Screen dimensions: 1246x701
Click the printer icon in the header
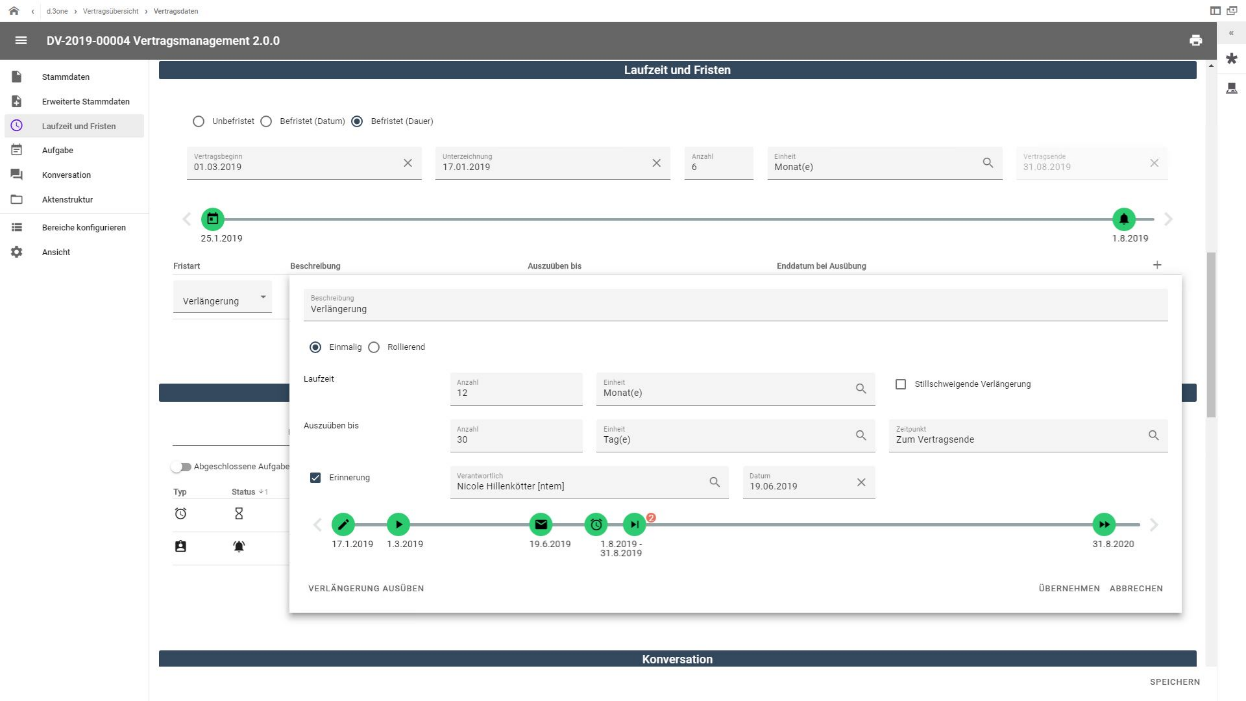coord(1195,41)
